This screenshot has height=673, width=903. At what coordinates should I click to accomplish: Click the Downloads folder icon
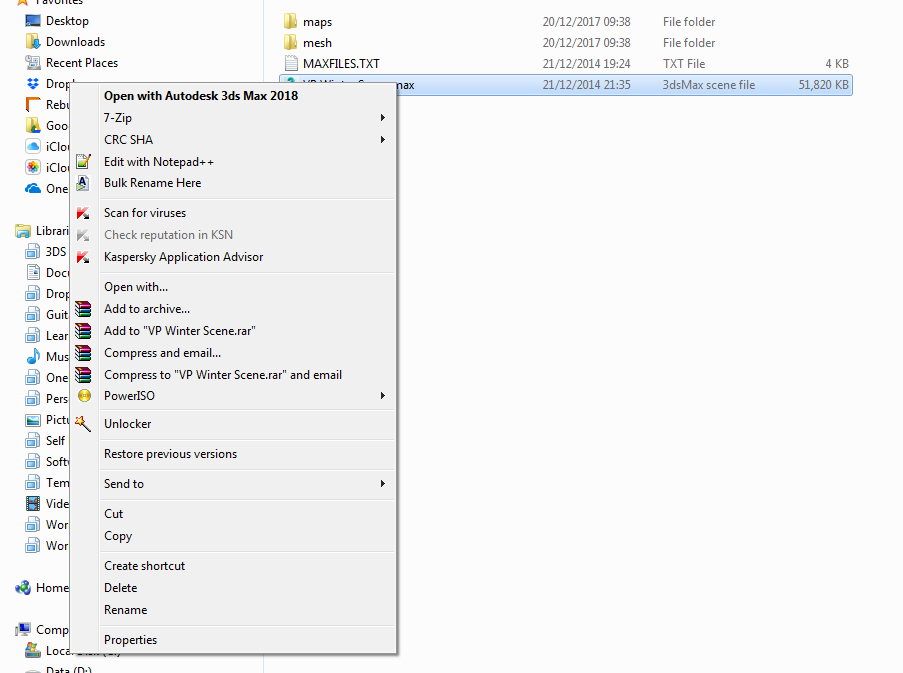[x=33, y=41]
